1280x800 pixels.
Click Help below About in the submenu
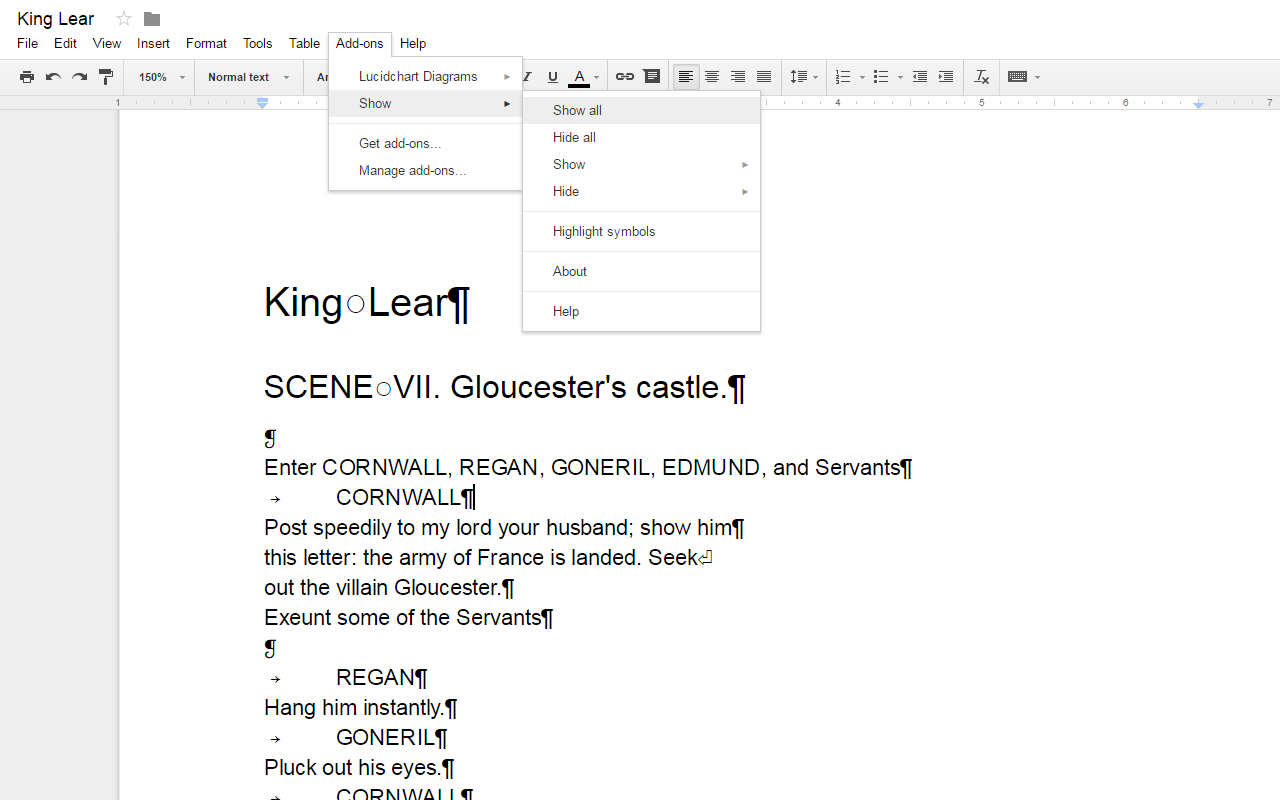click(641, 311)
